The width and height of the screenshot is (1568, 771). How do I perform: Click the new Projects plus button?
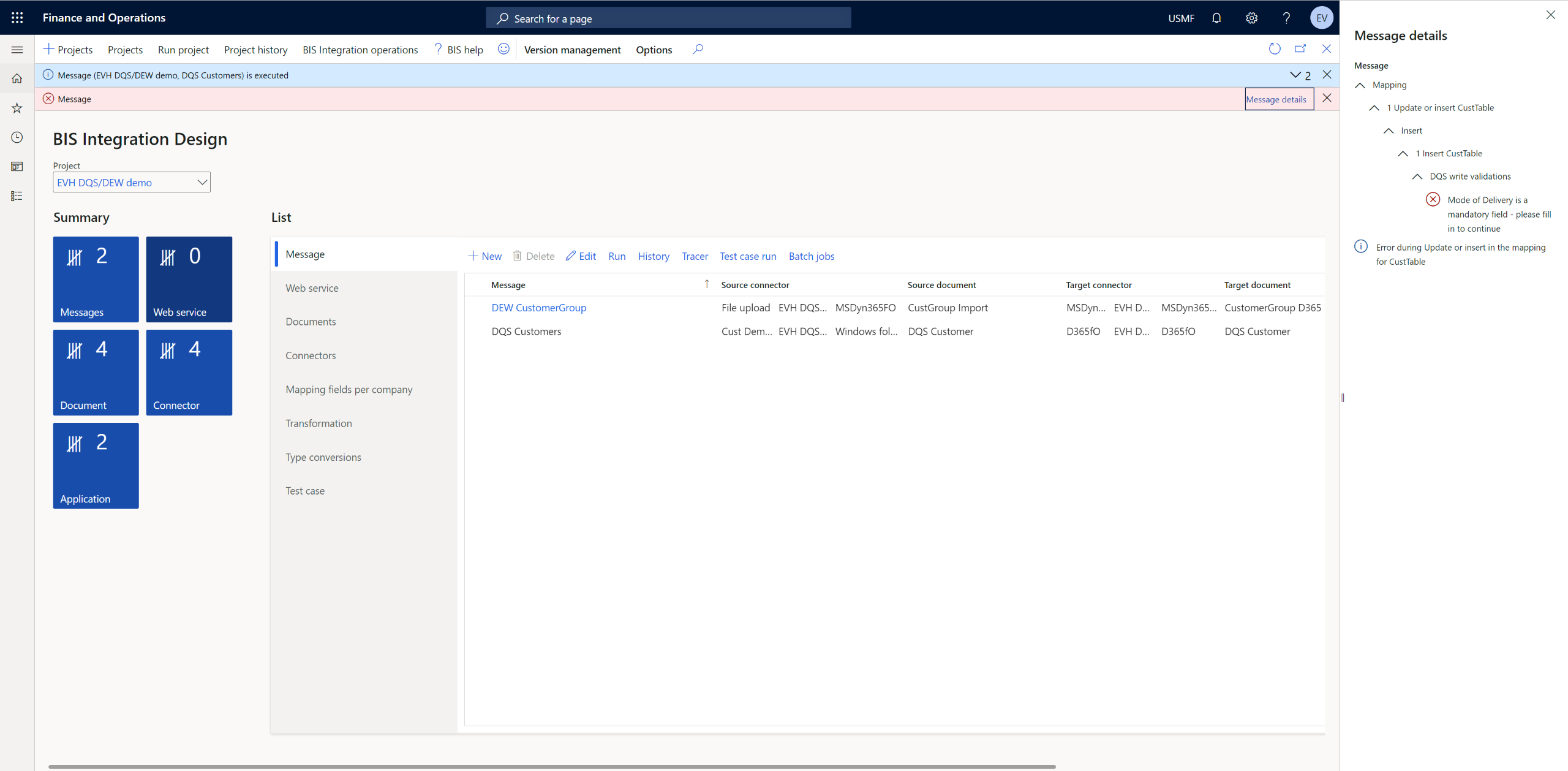[68, 50]
